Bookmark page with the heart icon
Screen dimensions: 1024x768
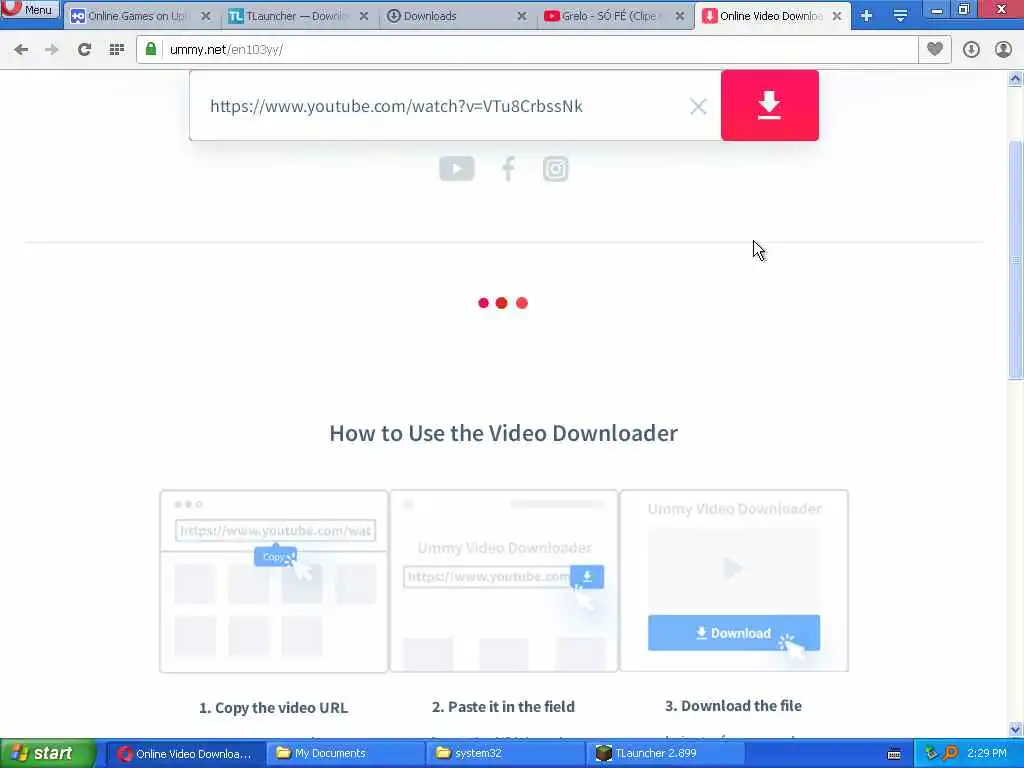click(935, 49)
